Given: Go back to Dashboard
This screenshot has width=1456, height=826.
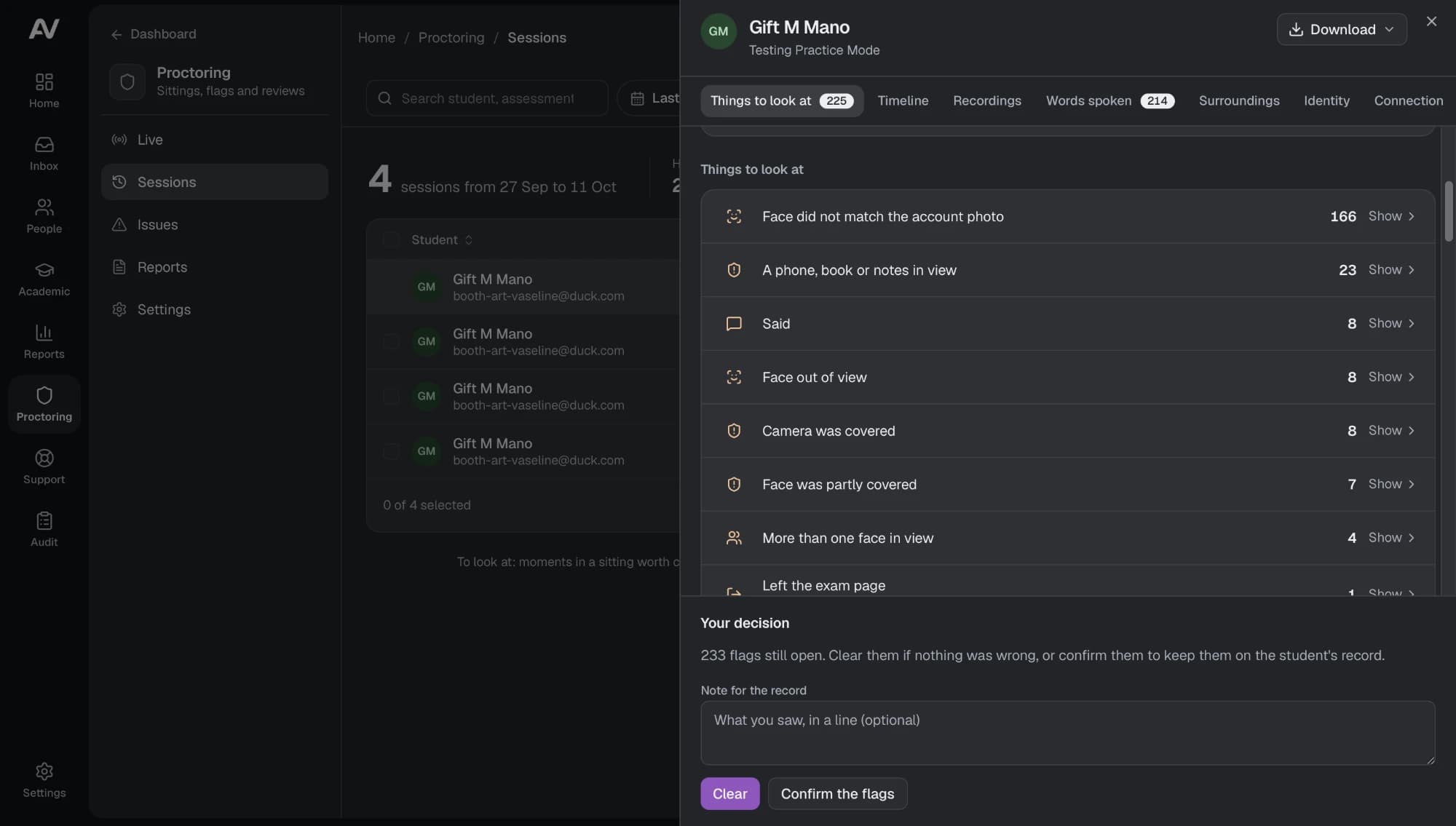Looking at the screenshot, I should click(x=154, y=34).
